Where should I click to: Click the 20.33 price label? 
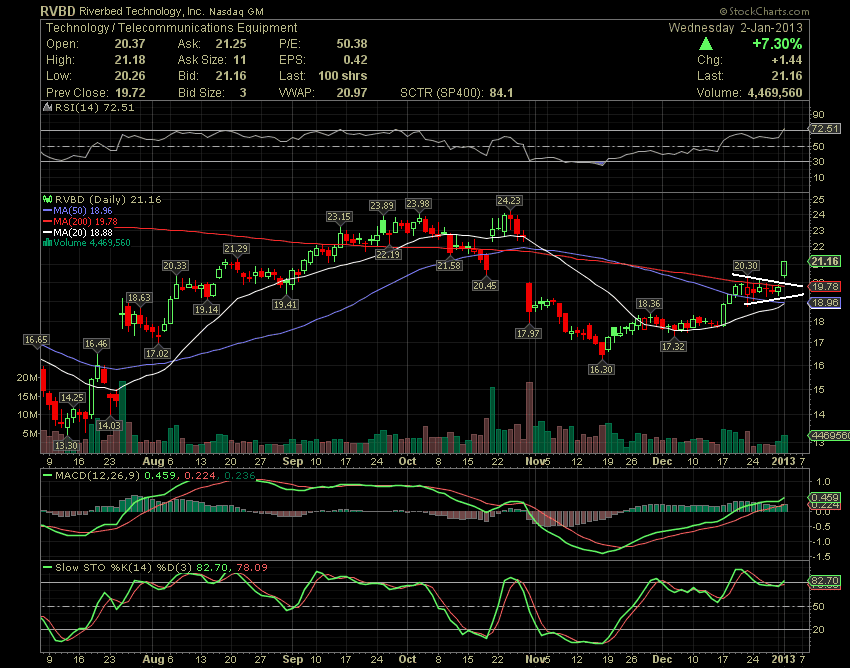pos(175,265)
